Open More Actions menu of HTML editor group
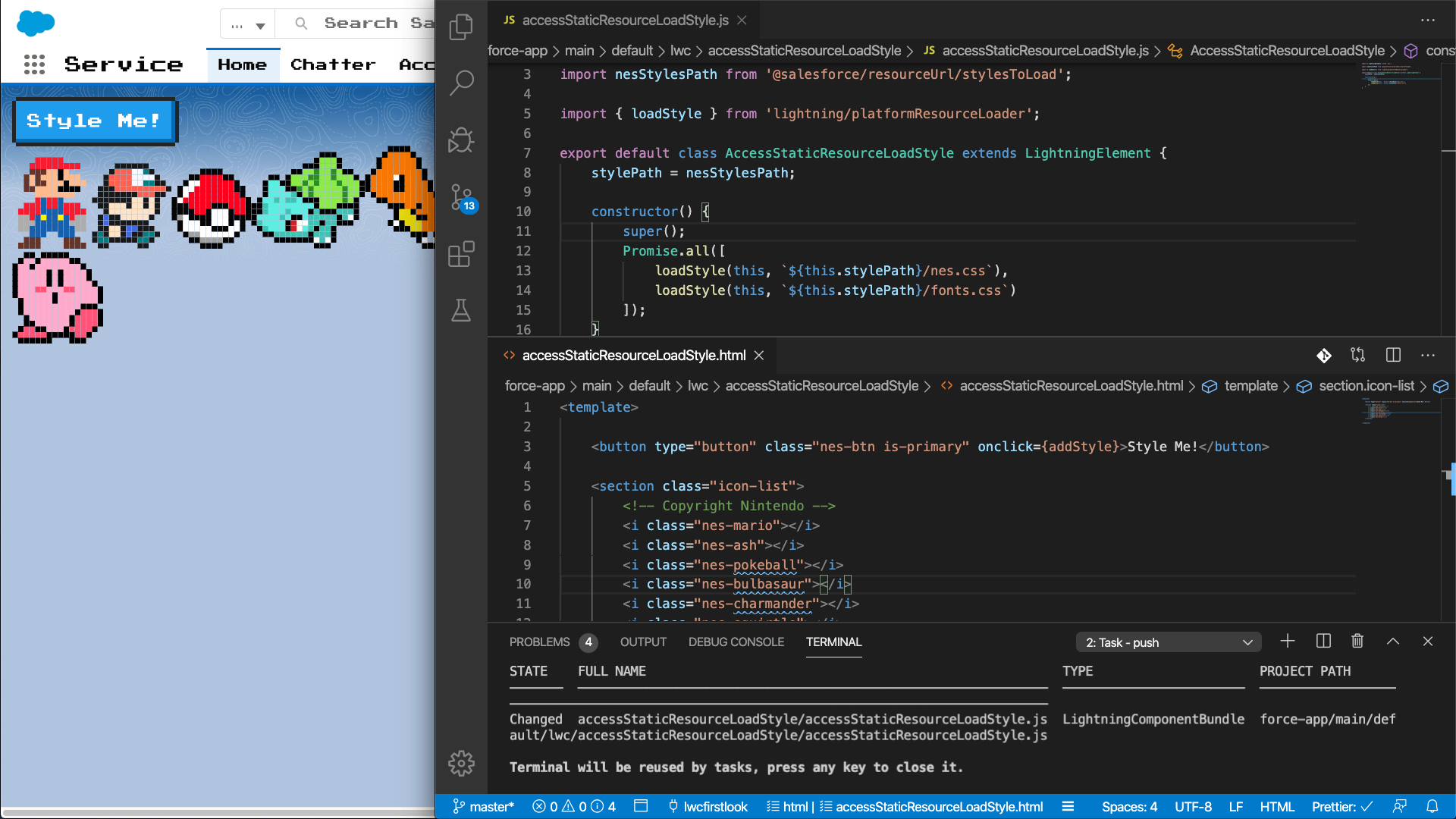1456x819 pixels. pyautogui.click(x=1428, y=355)
